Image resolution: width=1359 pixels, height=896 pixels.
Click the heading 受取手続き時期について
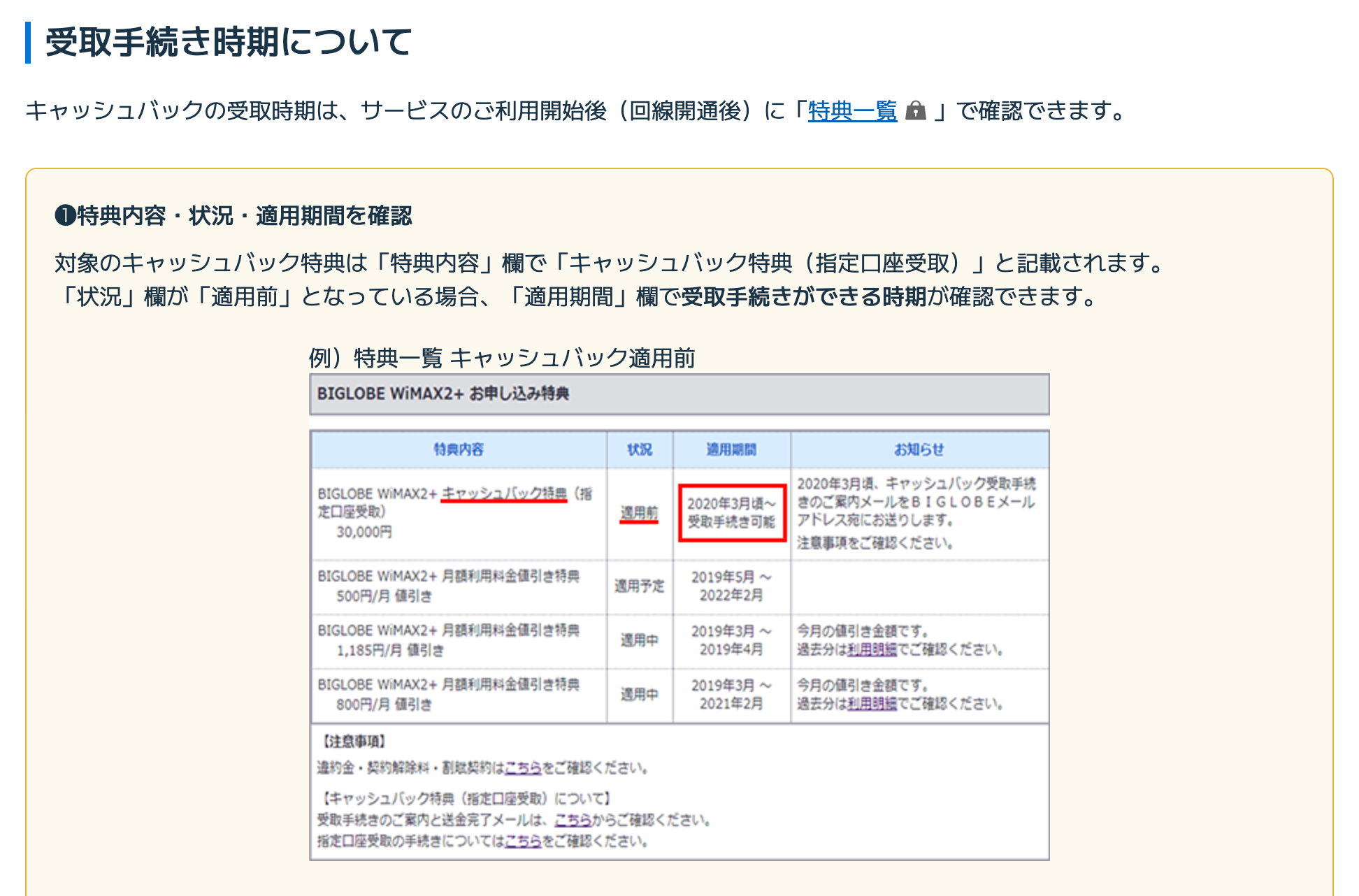tap(228, 42)
